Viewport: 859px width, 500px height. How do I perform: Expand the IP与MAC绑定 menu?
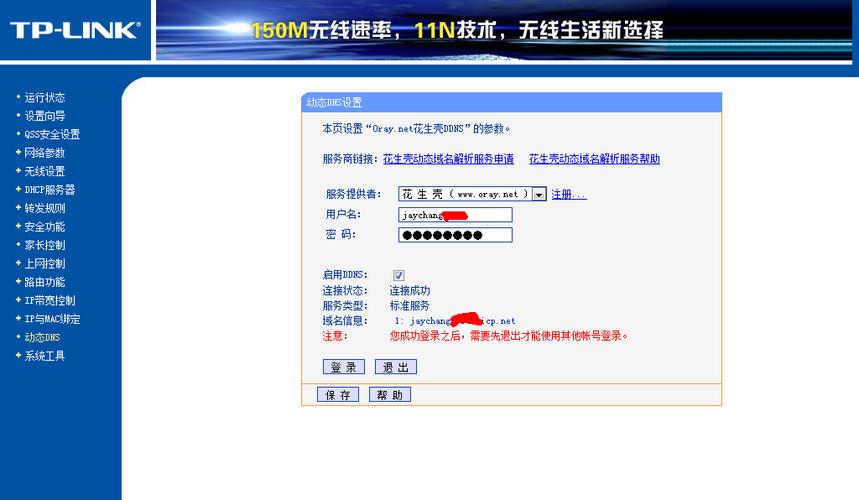52,319
